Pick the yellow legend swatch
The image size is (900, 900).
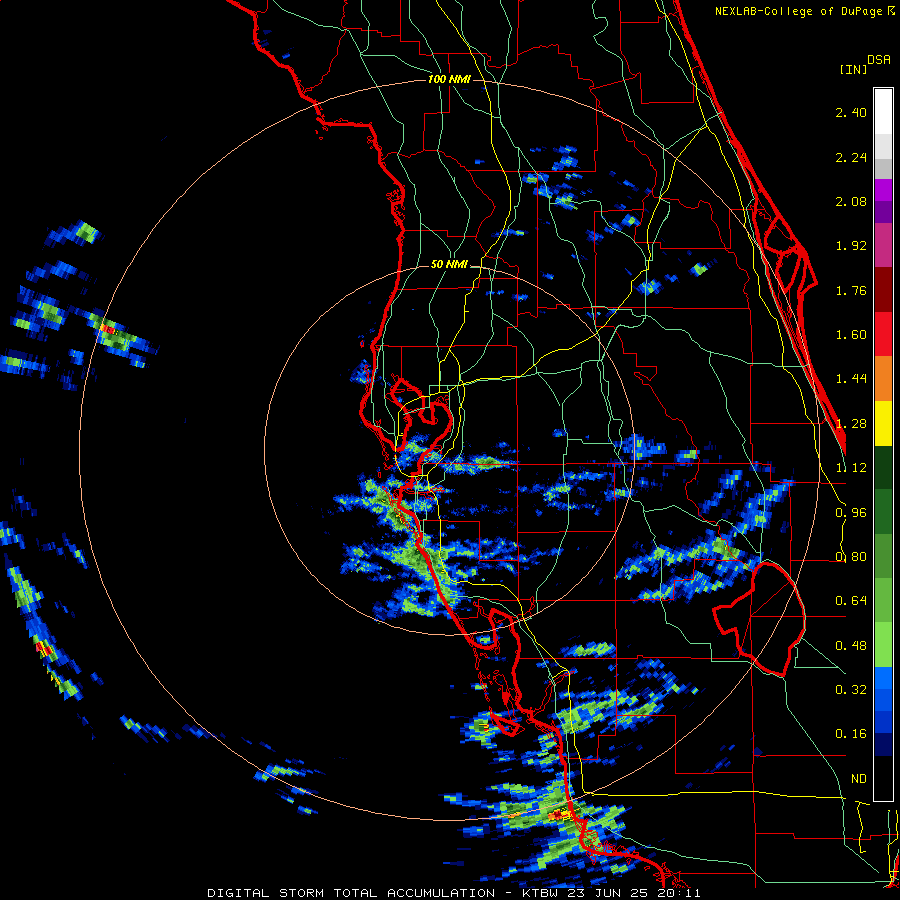[x=883, y=423]
